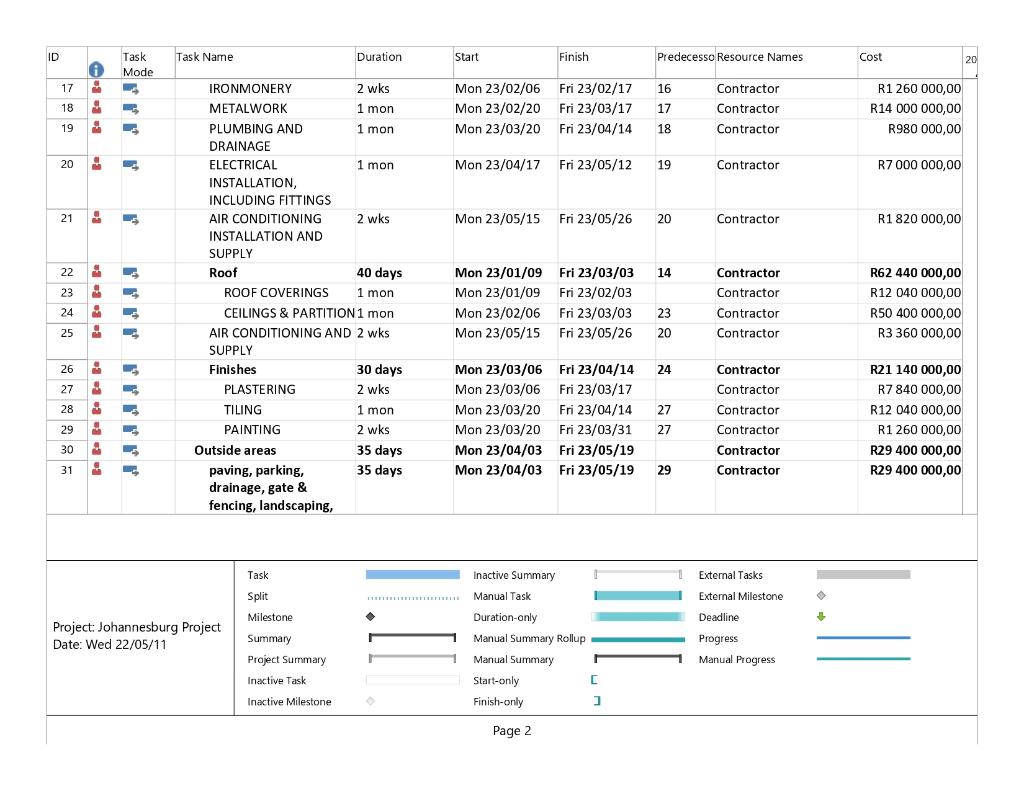Click task mode icon for ELECTRICAL INSTALLATION

(131, 165)
